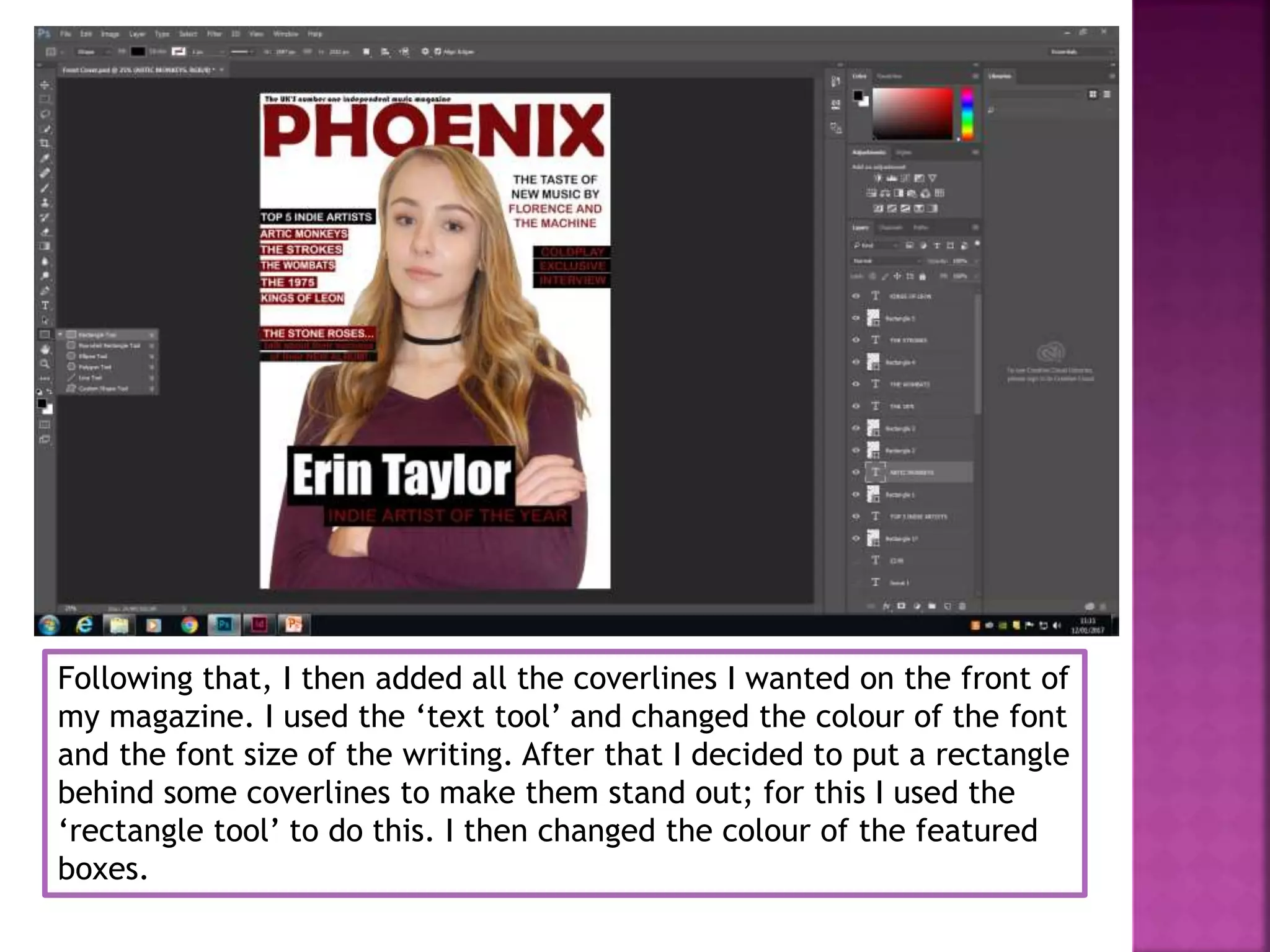Screen dimensions: 1270x952
Task: Select the Zoom tool in toolbar
Action: pos(45,364)
